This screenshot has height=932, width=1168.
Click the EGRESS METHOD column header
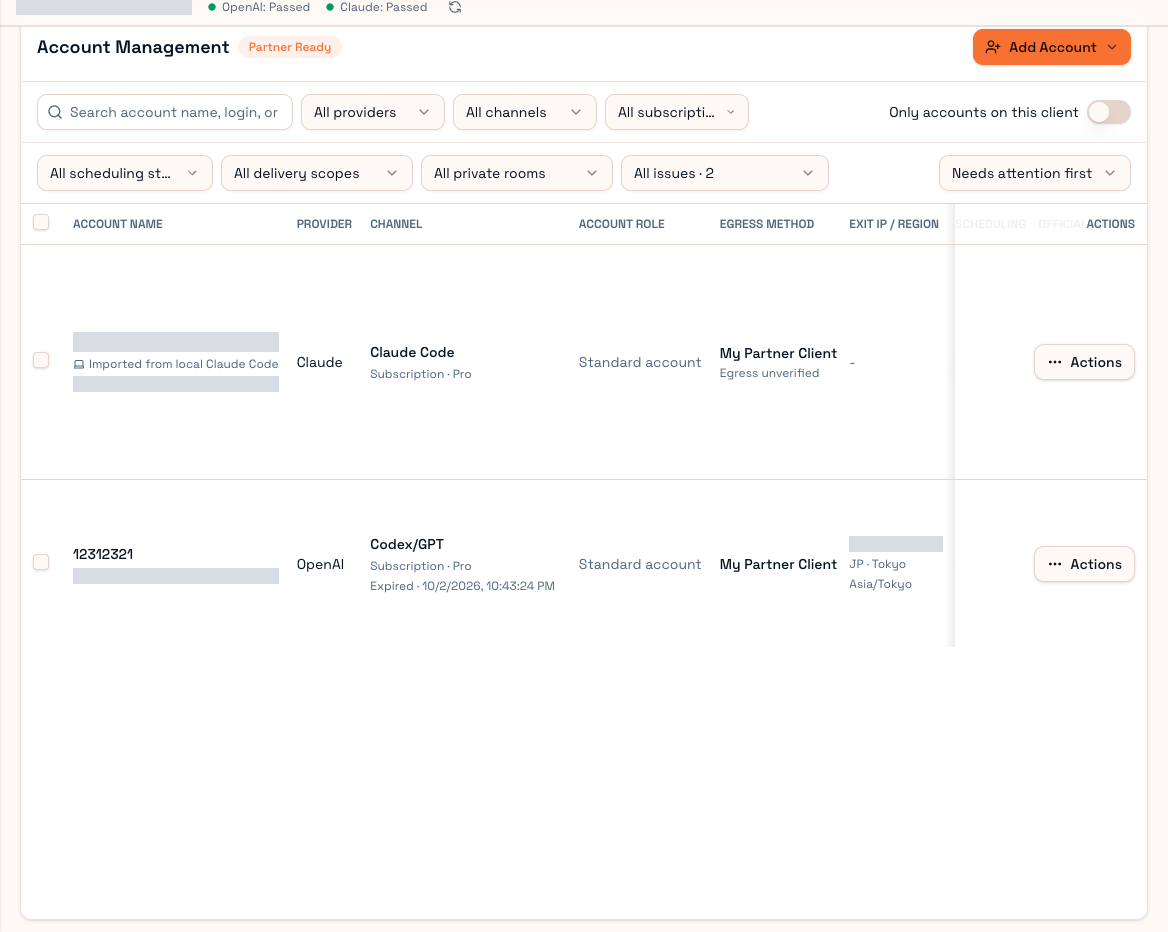tap(766, 224)
